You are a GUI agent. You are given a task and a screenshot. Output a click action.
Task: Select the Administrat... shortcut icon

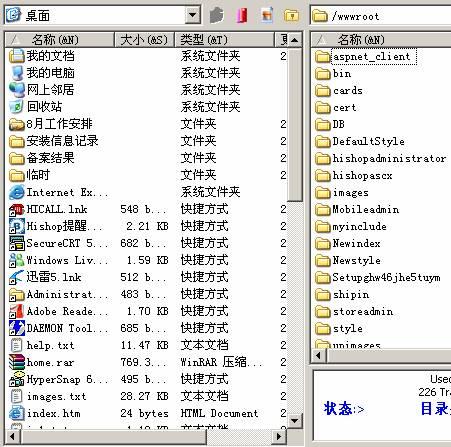16,294
